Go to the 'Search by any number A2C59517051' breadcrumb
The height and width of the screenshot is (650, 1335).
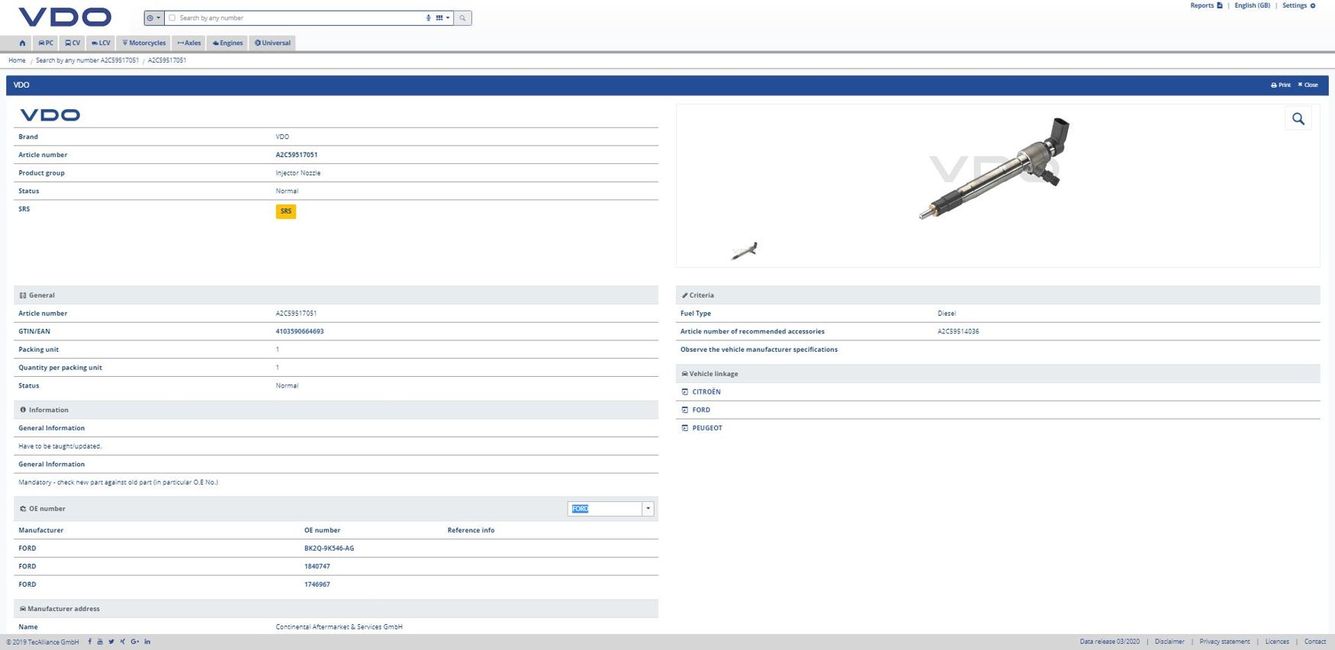[x=87, y=60]
